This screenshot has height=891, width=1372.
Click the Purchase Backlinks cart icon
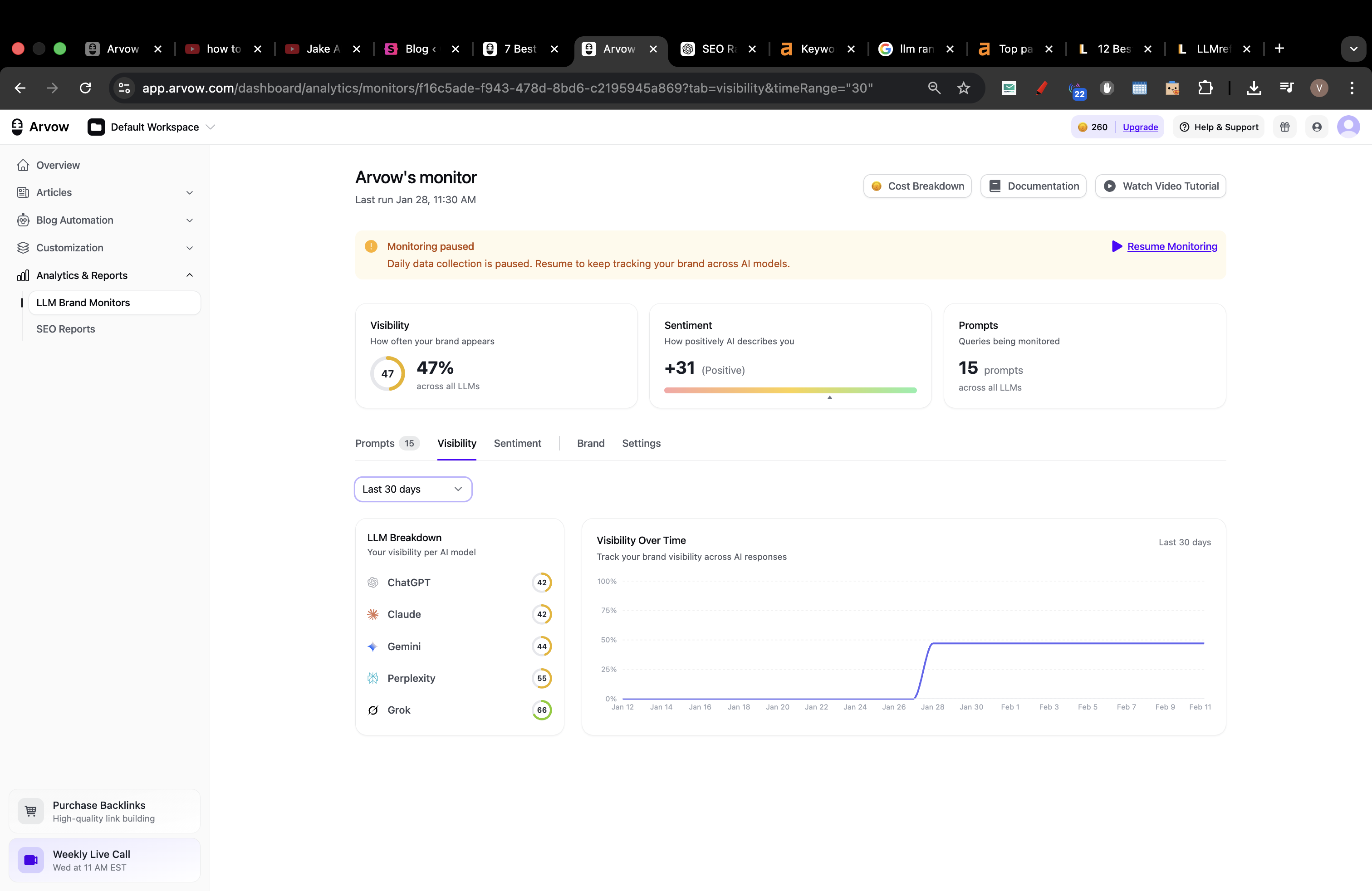pyautogui.click(x=31, y=811)
